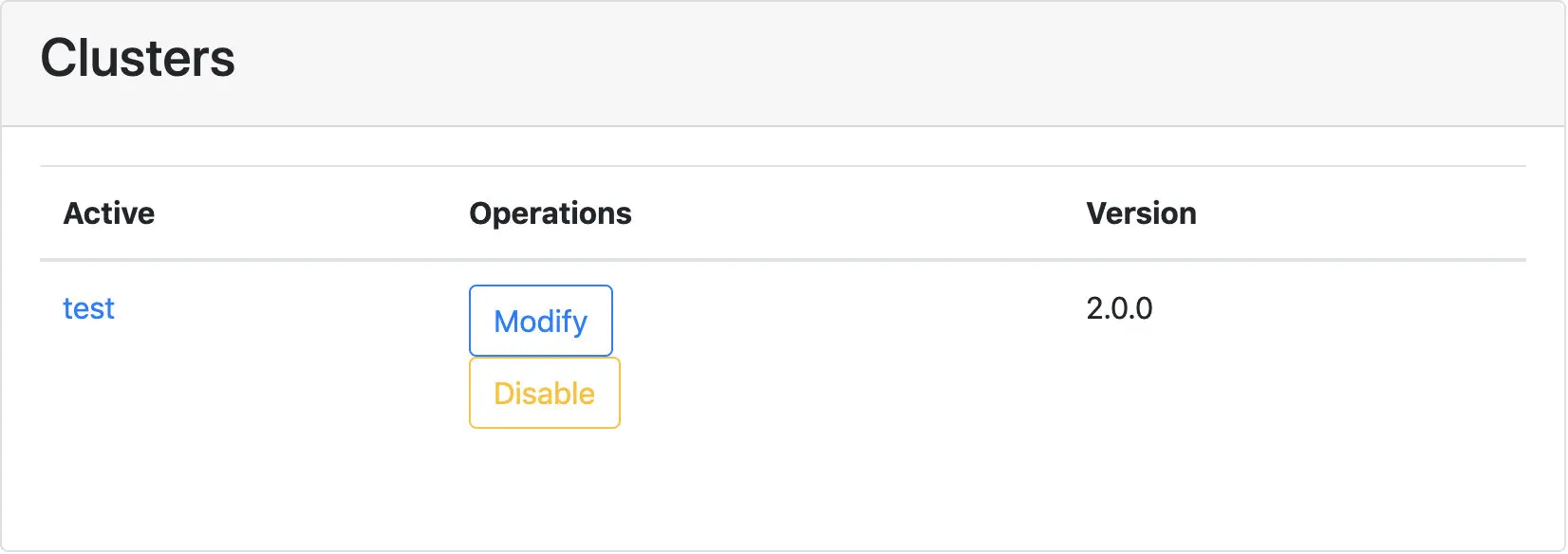Select the Version column header
The height and width of the screenshot is (554, 1568).
pyautogui.click(x=1141, y=213)
